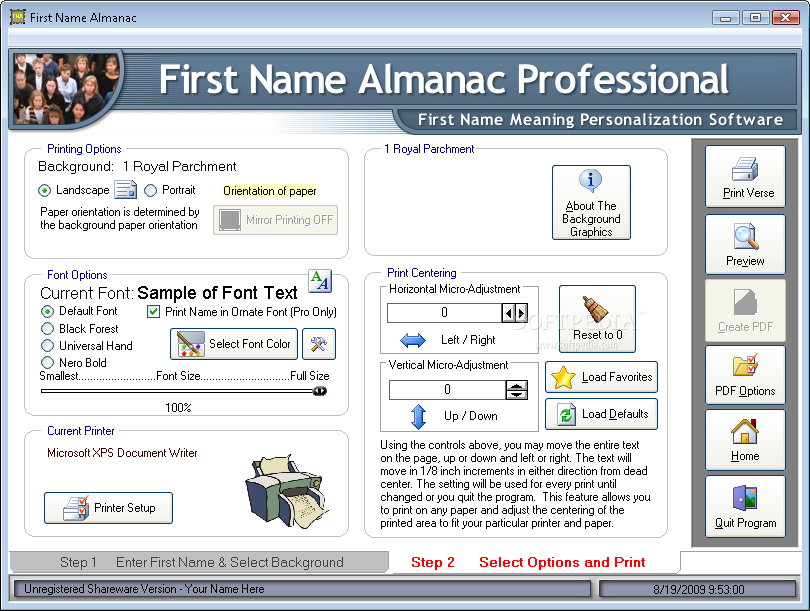Choose the Default Font option

click(48, 311)
